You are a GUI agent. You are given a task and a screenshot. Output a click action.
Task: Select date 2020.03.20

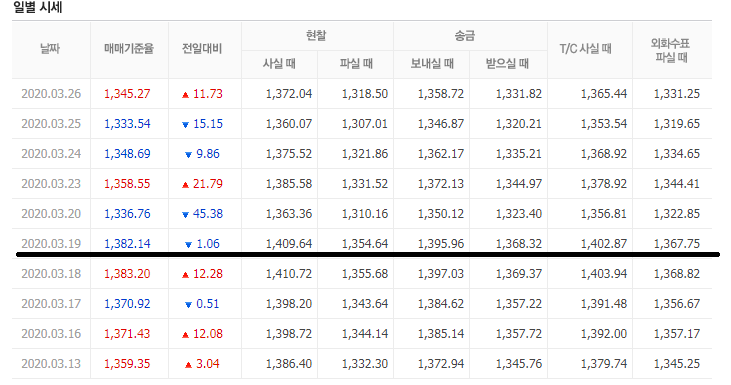pos(51,213)
